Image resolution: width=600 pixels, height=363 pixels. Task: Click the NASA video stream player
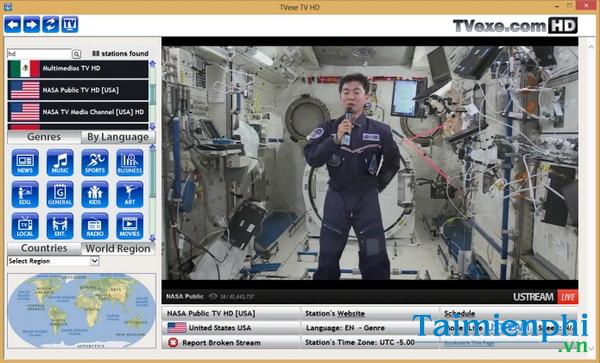click(x=370, y=163)
